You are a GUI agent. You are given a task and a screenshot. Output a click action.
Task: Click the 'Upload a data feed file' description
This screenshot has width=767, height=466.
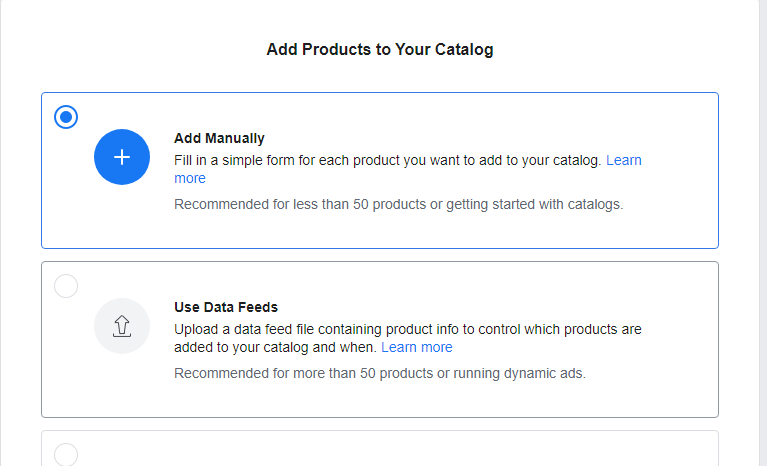point(407,338)
